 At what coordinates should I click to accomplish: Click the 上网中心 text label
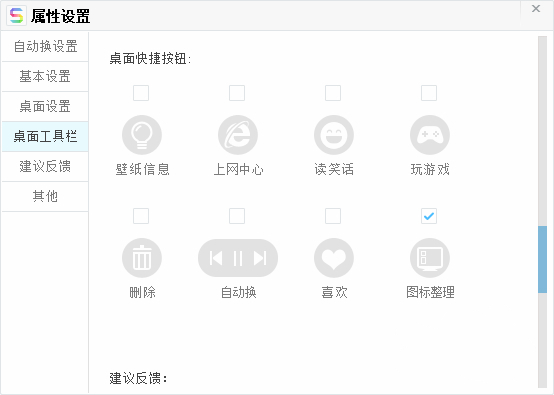tap(238, 169)
